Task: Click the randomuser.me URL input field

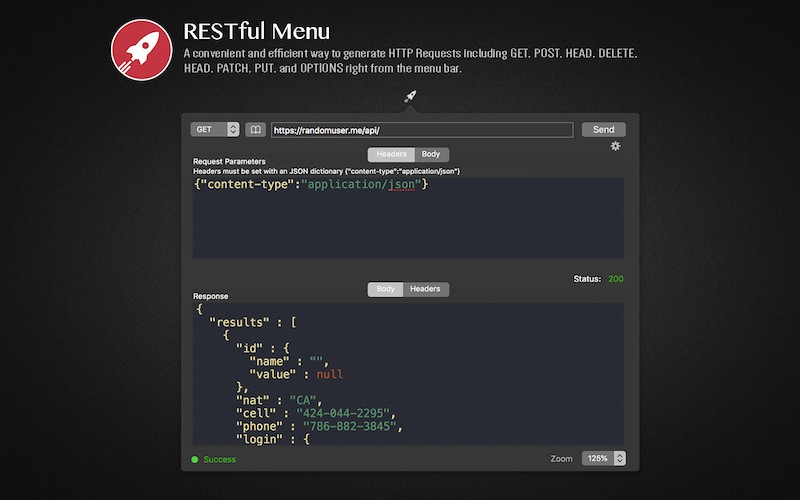Action: tap(421, 130)
